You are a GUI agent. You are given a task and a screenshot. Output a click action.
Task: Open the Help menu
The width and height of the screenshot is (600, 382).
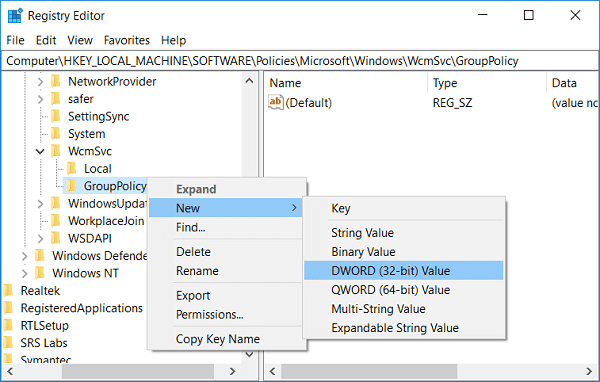[x=173, y=40]
